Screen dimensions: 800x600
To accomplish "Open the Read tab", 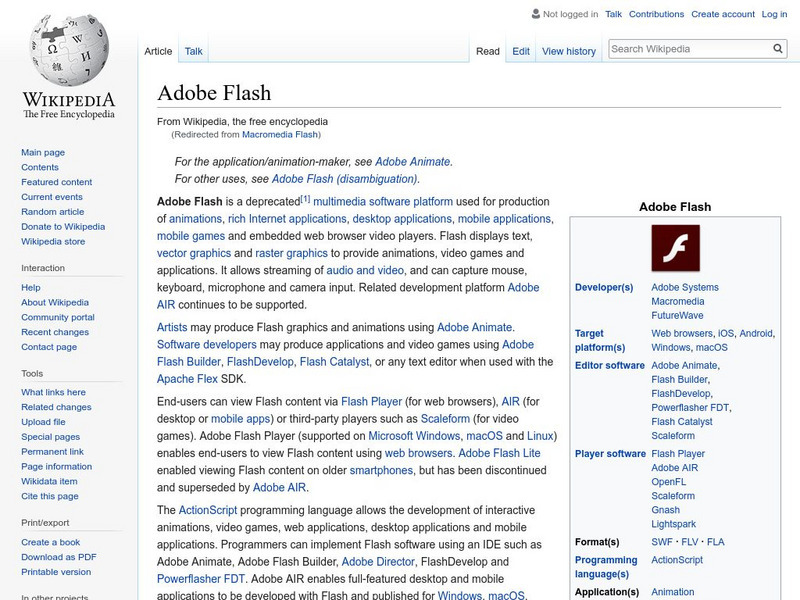I will point(487,50).
